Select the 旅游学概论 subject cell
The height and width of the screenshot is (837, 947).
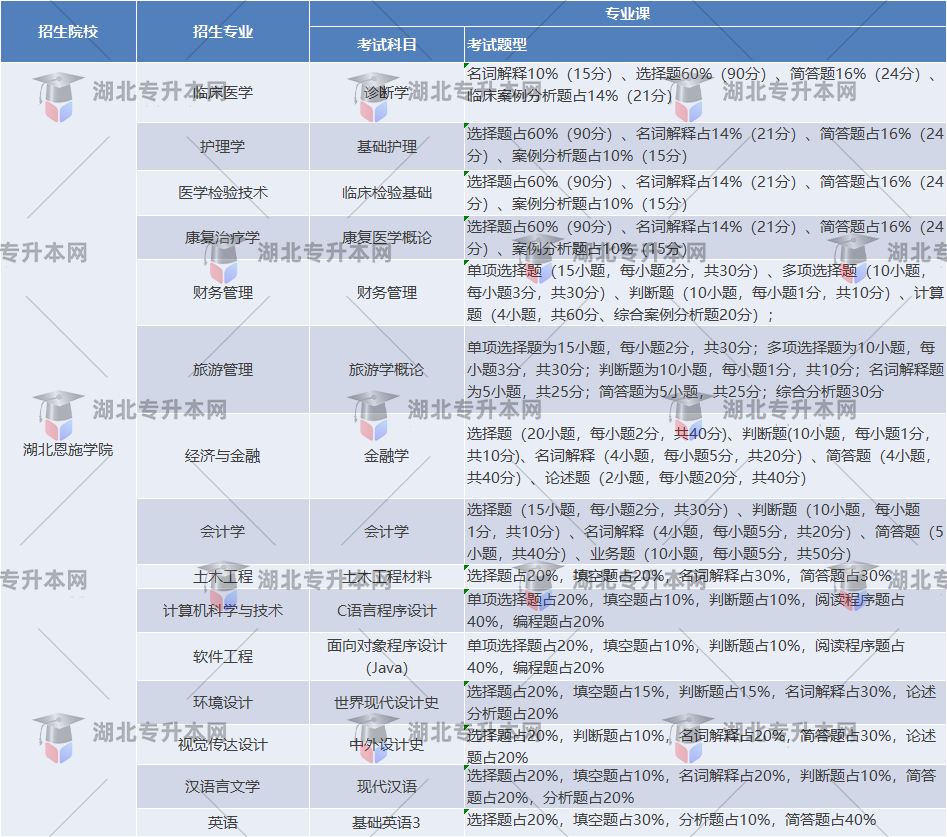pyautogui.click(x=387, y=370)
